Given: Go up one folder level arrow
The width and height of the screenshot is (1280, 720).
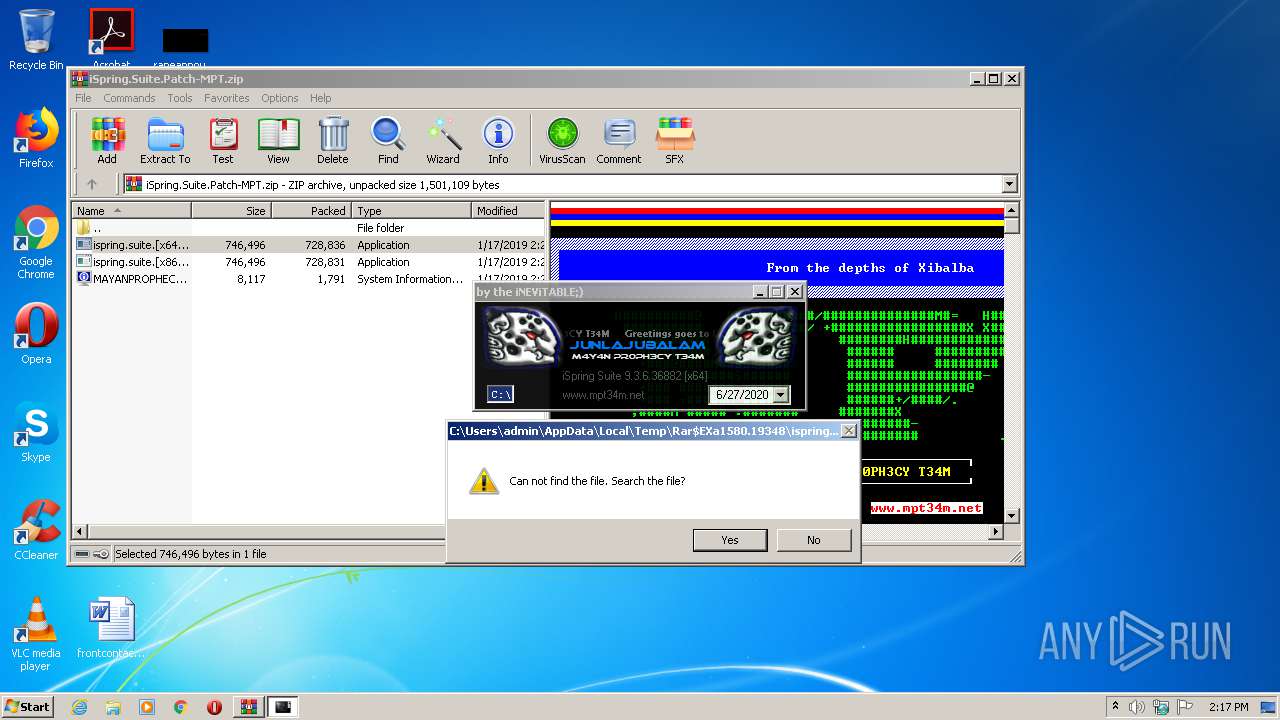Looking at the screenshot, I should [92, 184].
